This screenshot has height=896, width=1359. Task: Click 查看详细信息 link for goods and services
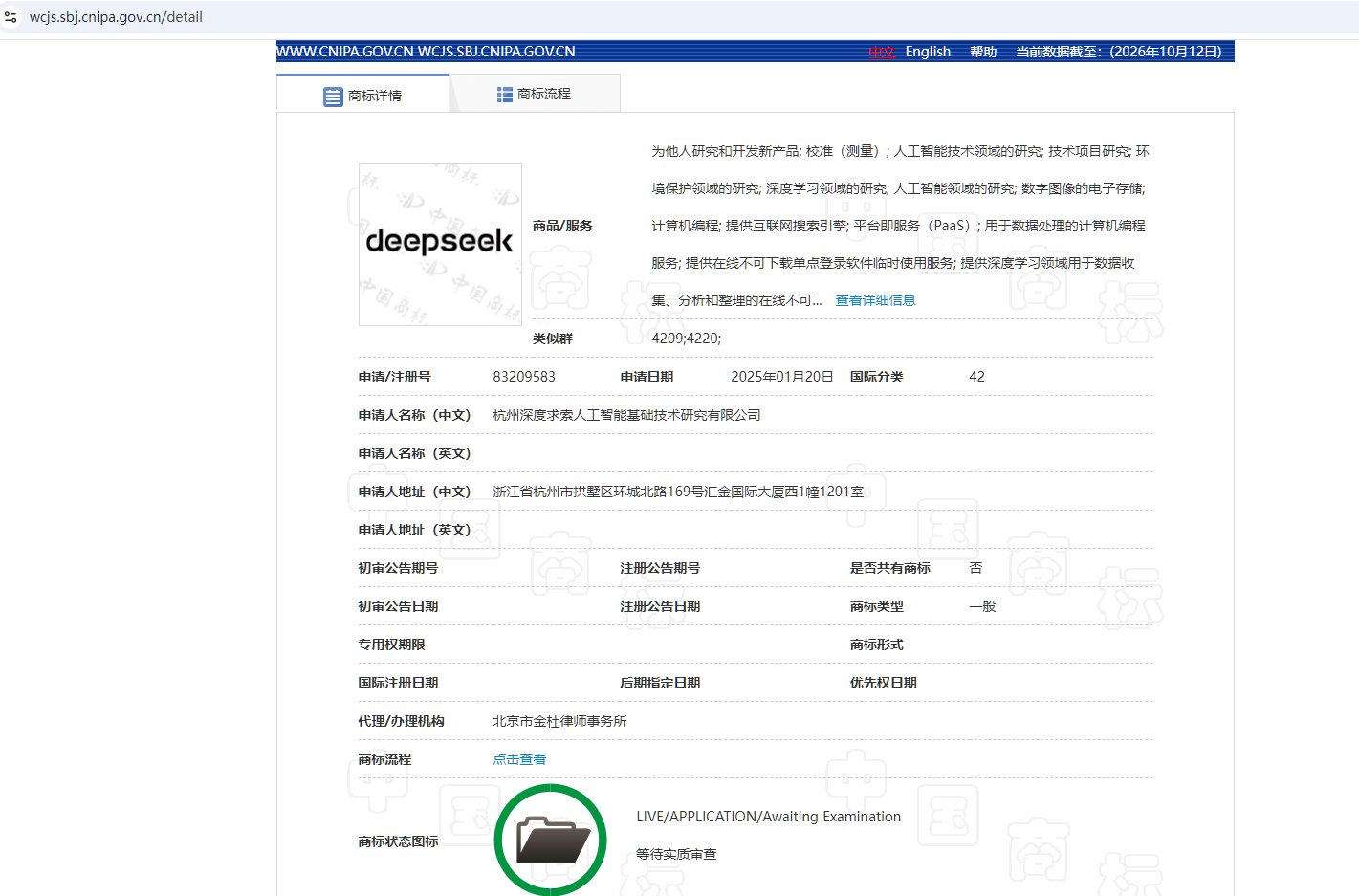[875, 300]
